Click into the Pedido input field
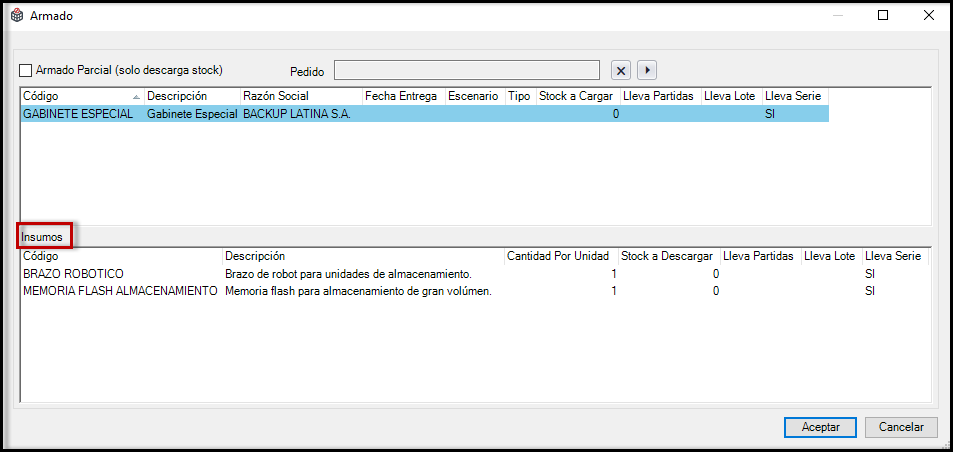The image size is (953, 452). click(467, 70)
